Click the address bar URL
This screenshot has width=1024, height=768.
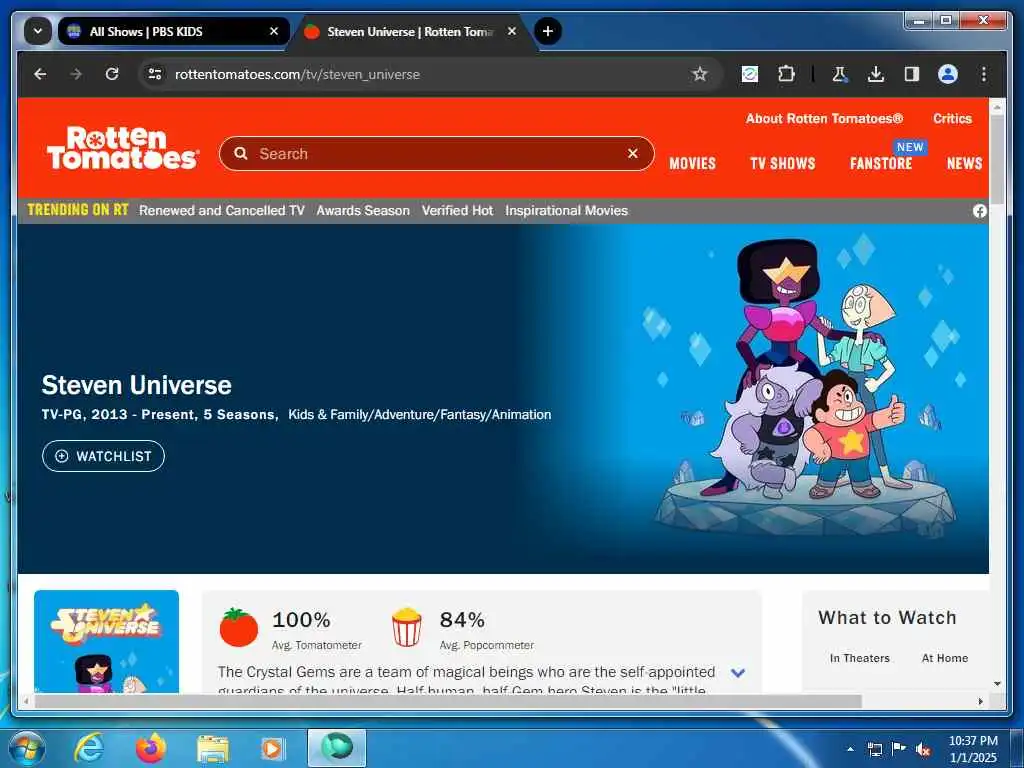click(297, 74)
